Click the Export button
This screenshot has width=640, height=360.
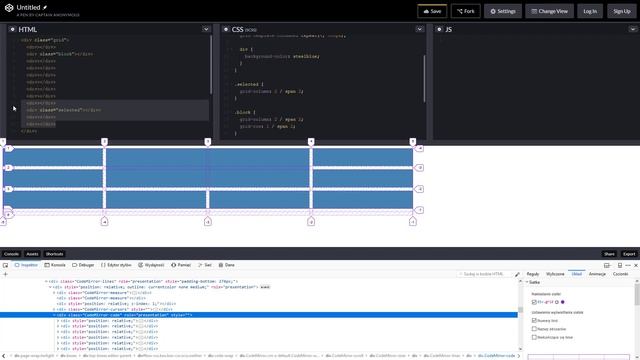click(x=629, y=254)
